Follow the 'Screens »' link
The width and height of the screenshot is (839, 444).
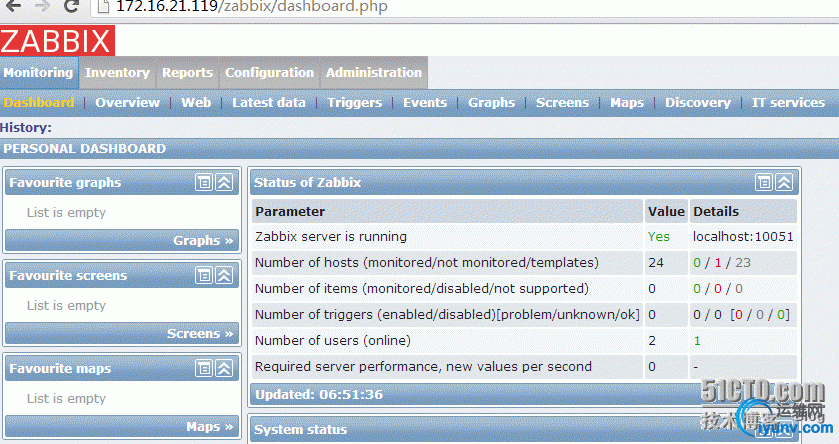click(x=200, y=334)
